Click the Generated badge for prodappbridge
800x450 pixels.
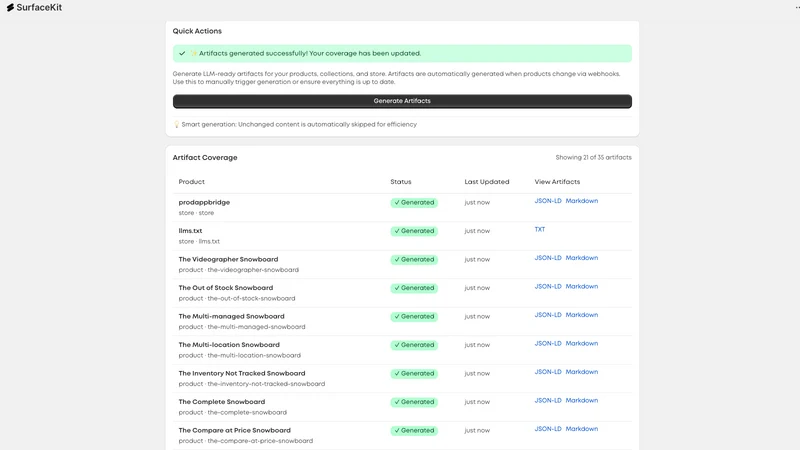[x=414, y=203]
